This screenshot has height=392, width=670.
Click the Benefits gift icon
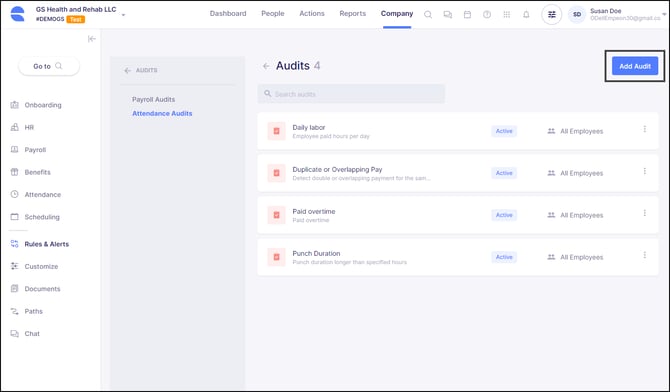[x=15, y=172]
